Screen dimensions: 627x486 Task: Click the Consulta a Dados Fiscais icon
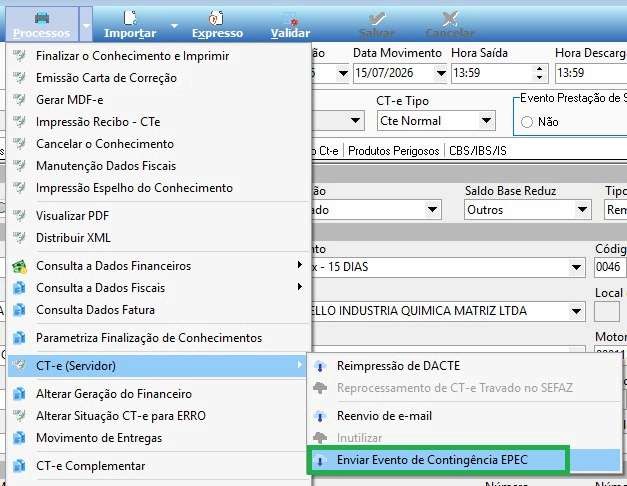click(19, 288)
